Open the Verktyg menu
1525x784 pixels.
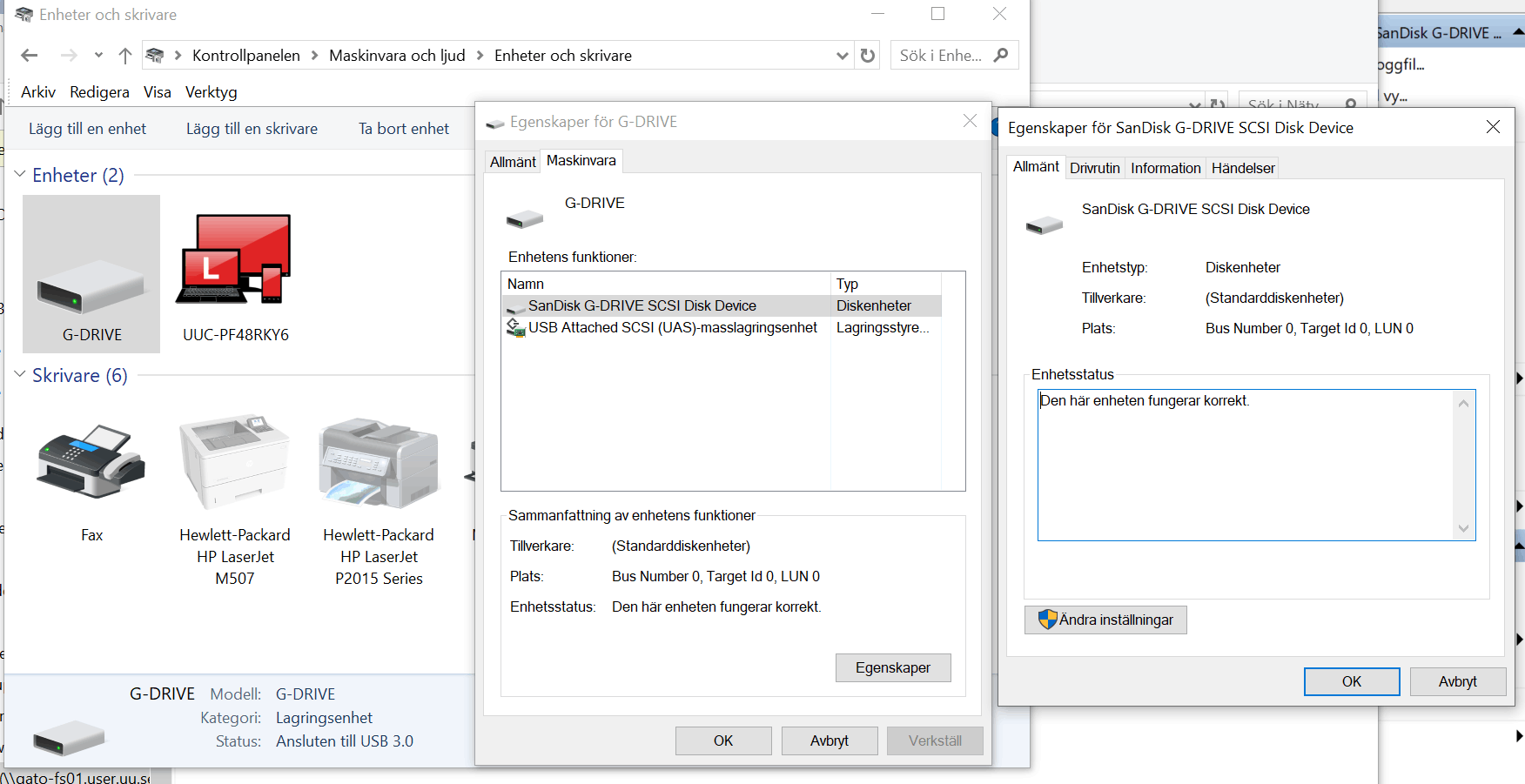point(212,92)
